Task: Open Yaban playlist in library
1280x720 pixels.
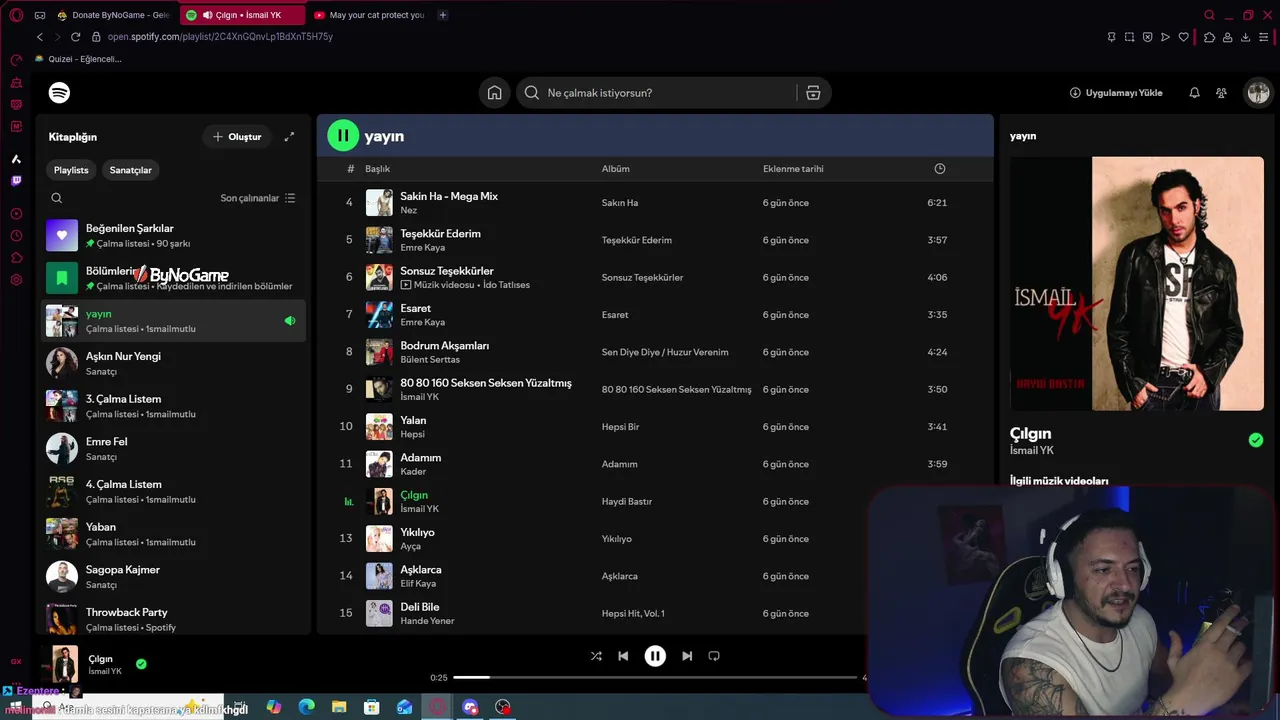Action: (x=174, y=534)
